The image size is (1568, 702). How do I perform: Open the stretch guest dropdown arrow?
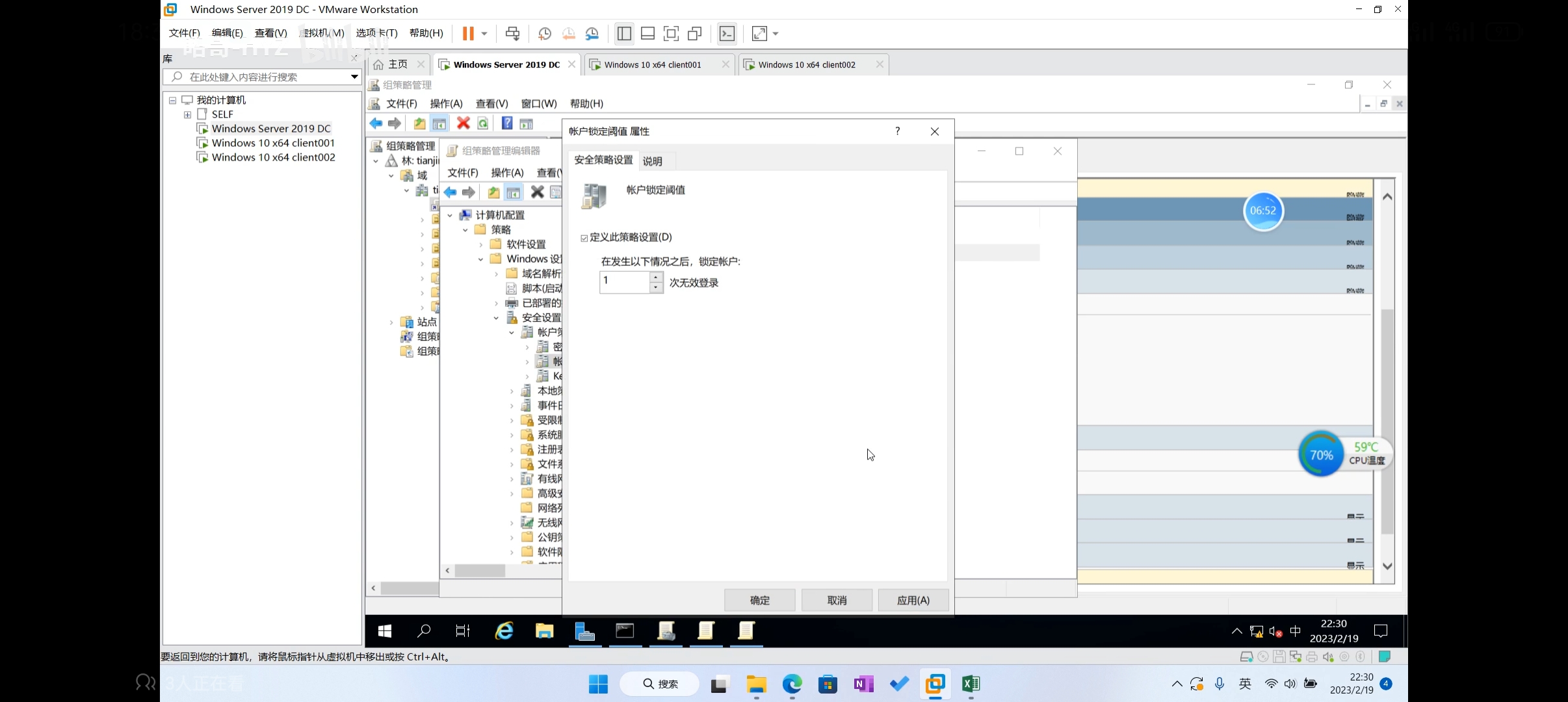776,34
